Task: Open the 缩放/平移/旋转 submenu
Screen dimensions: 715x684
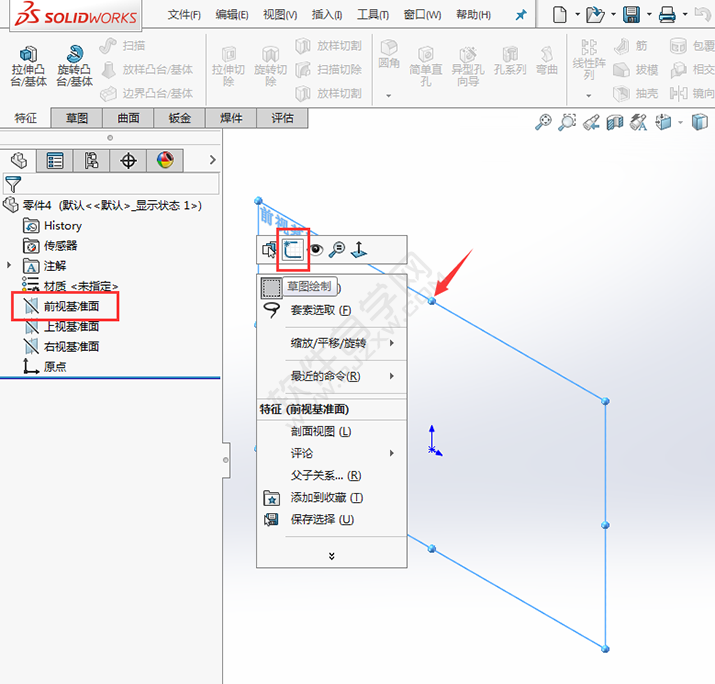Action: (328, 343)
